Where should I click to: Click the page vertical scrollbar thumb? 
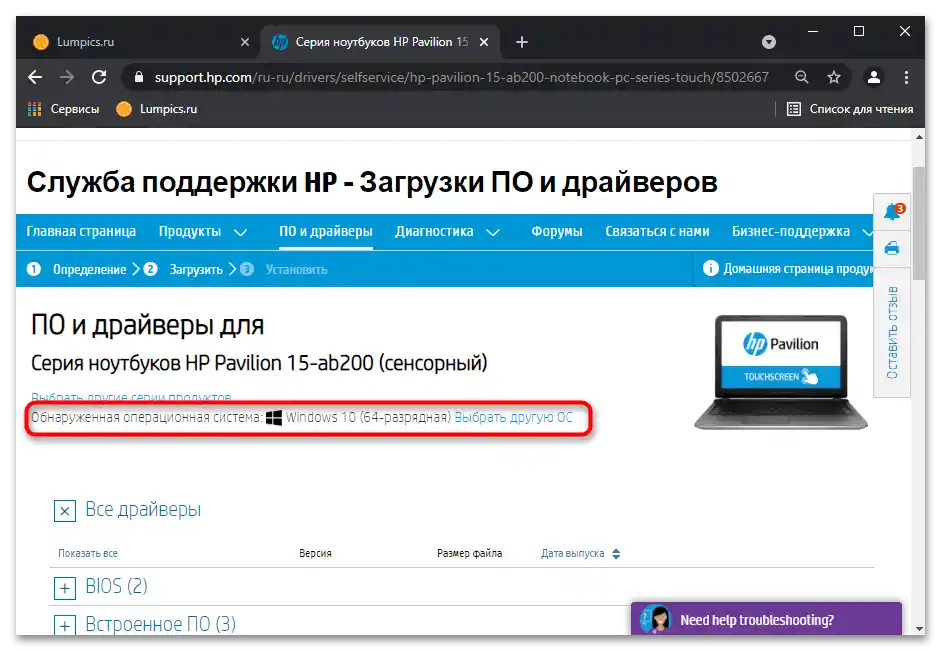click(x=919, y=224)
